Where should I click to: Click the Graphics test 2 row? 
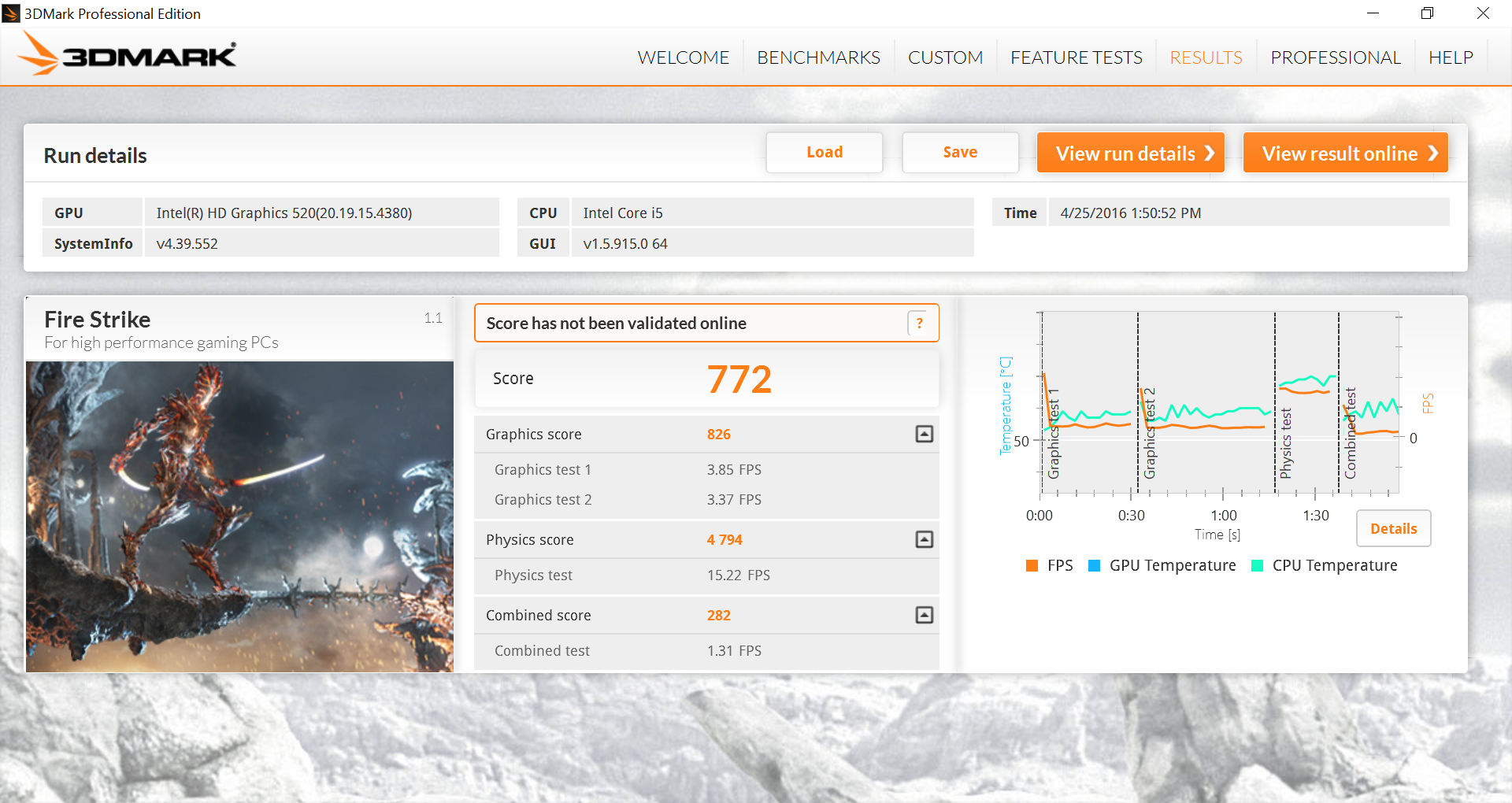(x=706, y=499)
